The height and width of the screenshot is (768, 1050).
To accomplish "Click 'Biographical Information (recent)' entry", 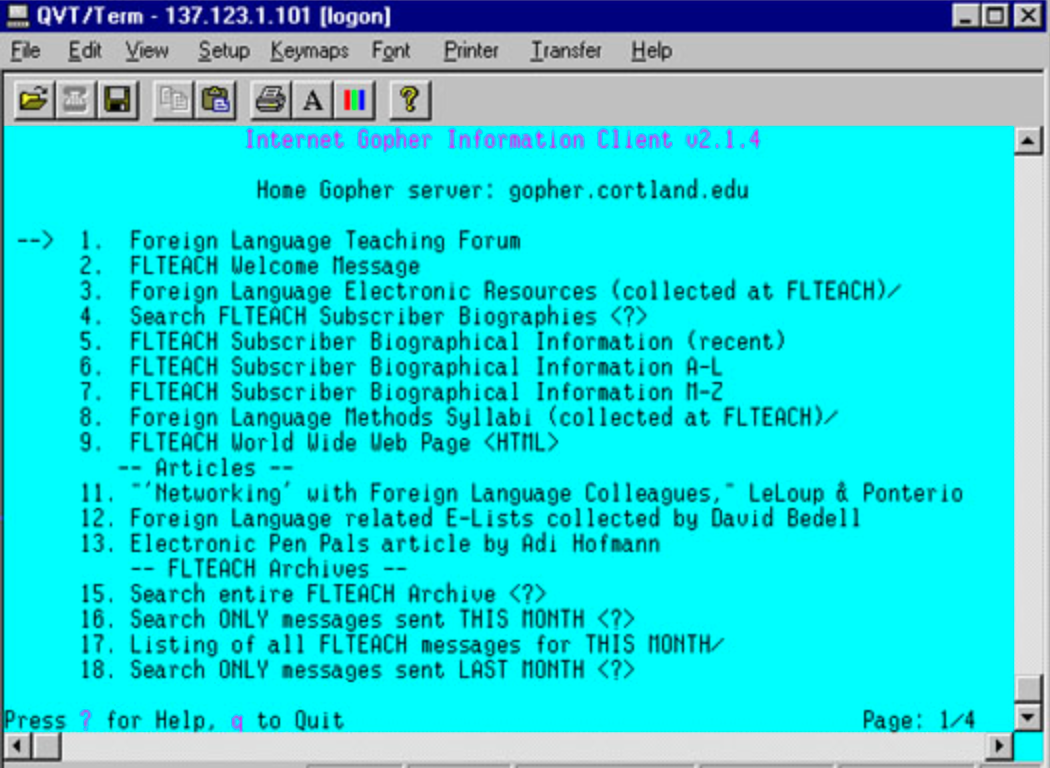I will click(x=457, y=341).
